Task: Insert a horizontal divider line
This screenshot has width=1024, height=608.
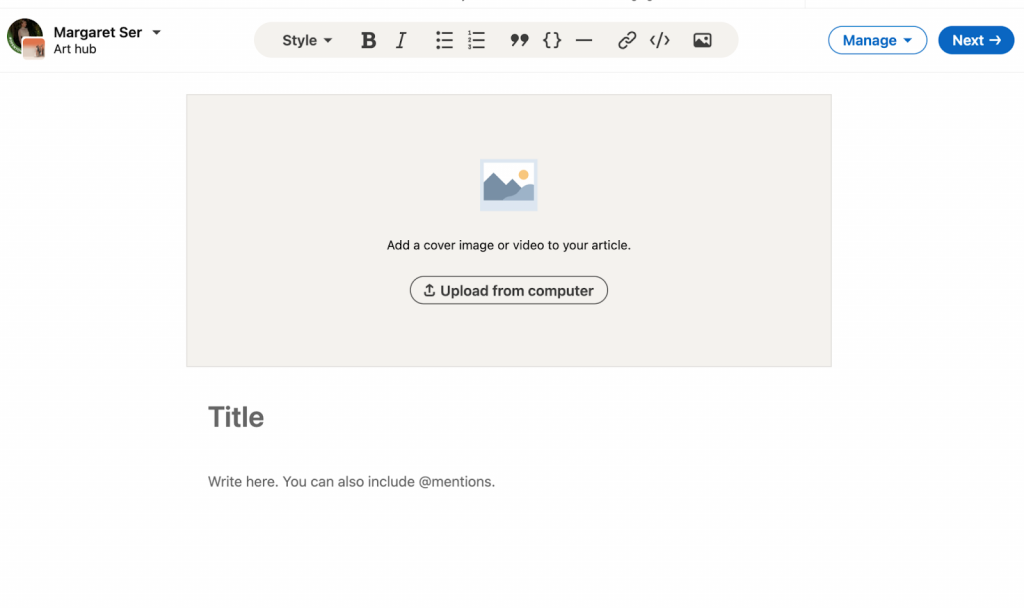Action: tap(584, 41)
